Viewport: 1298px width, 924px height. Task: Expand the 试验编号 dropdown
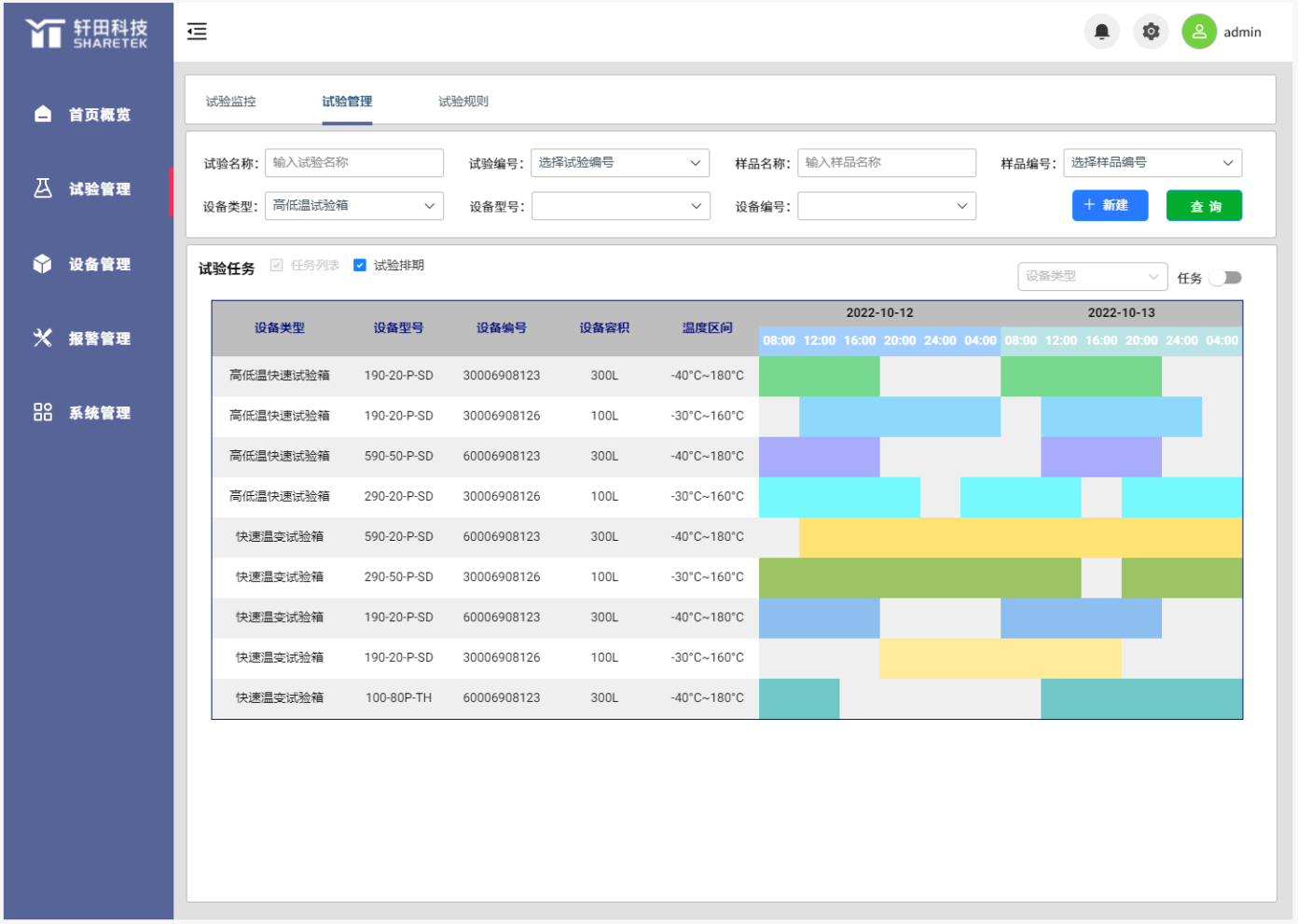620,163
